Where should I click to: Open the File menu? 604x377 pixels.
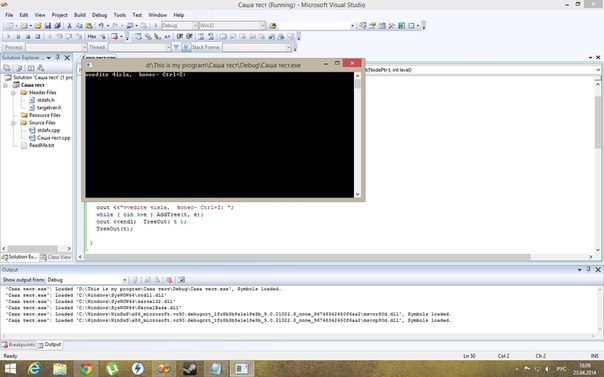[x=9, y=15]
